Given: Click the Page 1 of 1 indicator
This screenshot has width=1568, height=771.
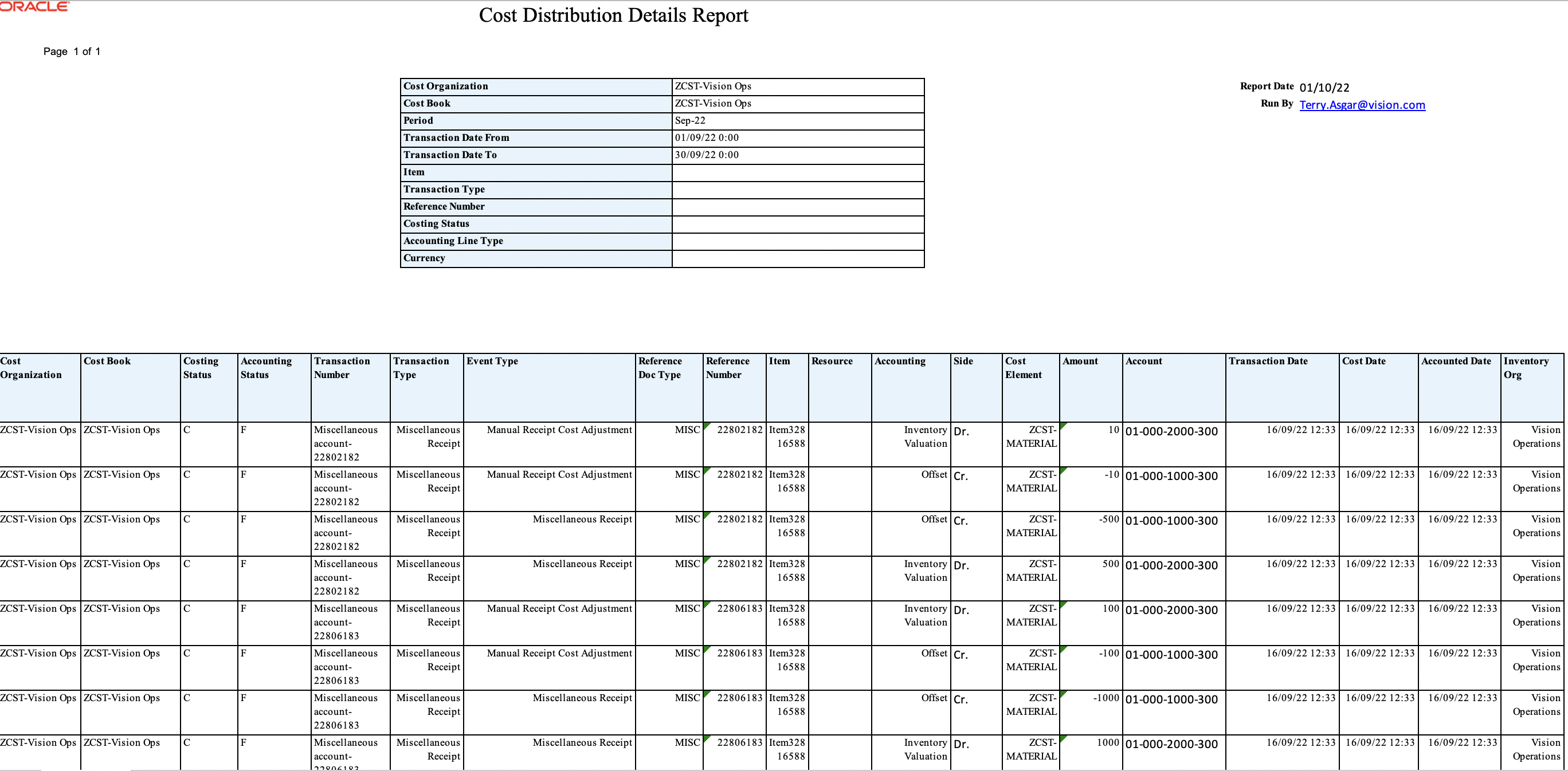Looking at the screenshot, I should (x=72, y=52).
